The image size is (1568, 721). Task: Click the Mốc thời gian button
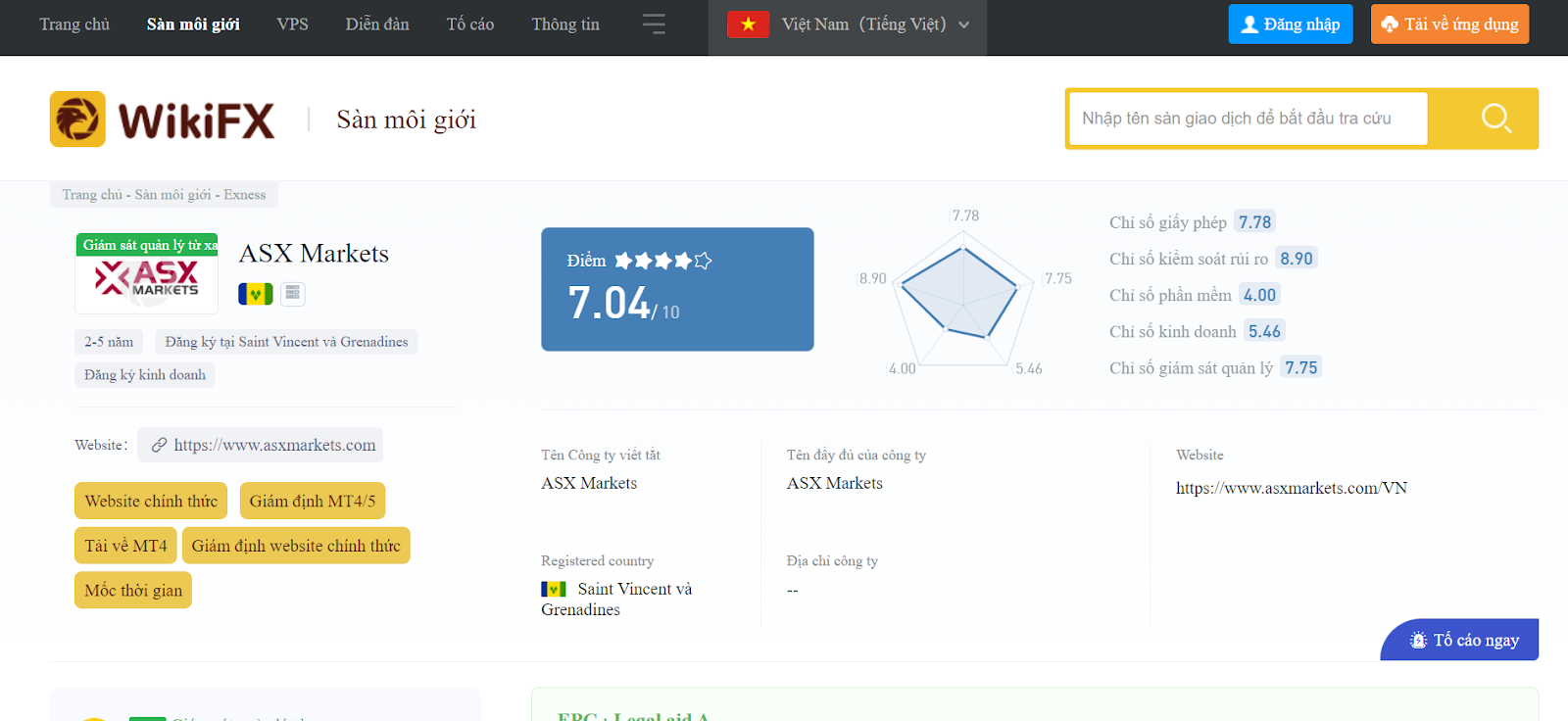pyautogui.click(x=133, y=591)
